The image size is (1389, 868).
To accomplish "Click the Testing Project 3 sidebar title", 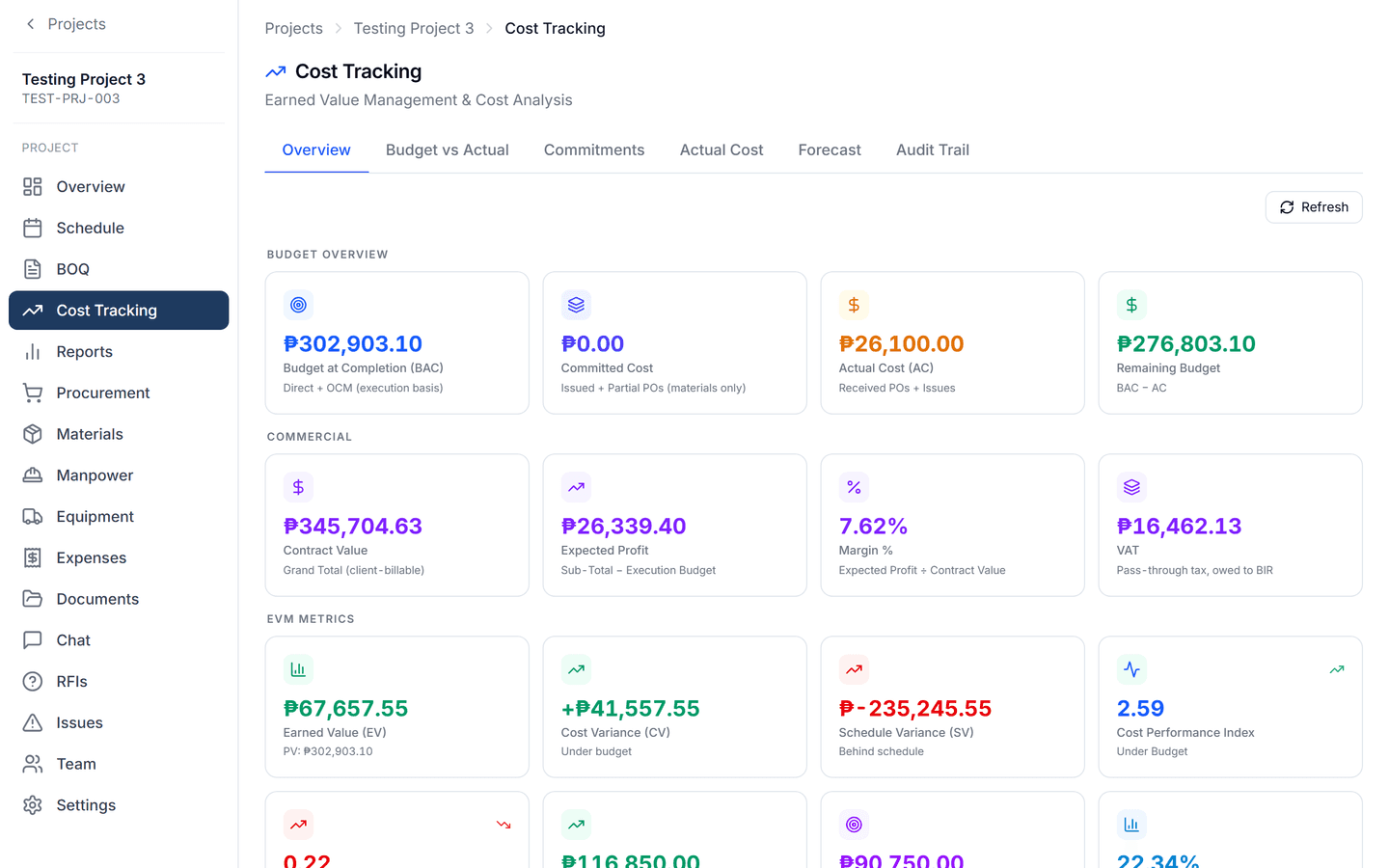I will point(84,79).
